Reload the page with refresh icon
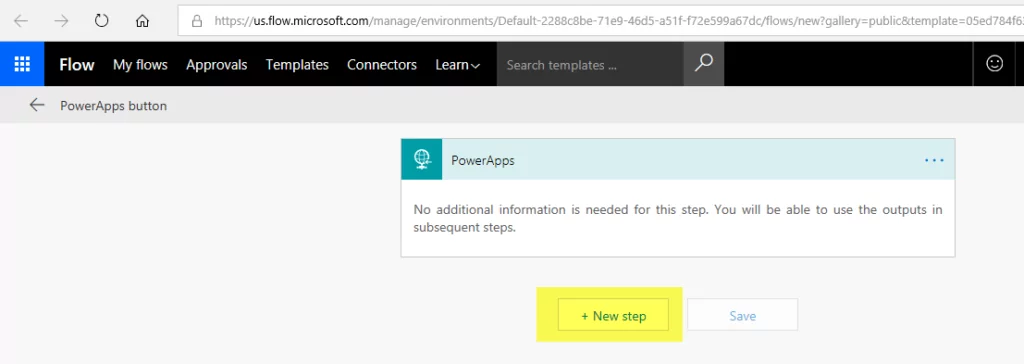This screenshot has height=364, width=1024. (x=101, y=21)
